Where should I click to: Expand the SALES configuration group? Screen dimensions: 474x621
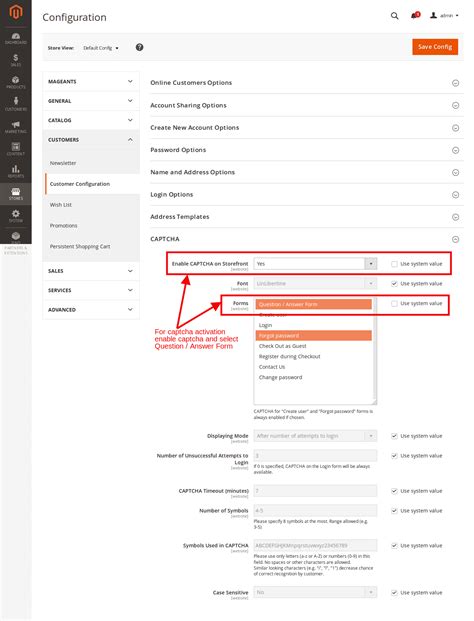(91, 271)
